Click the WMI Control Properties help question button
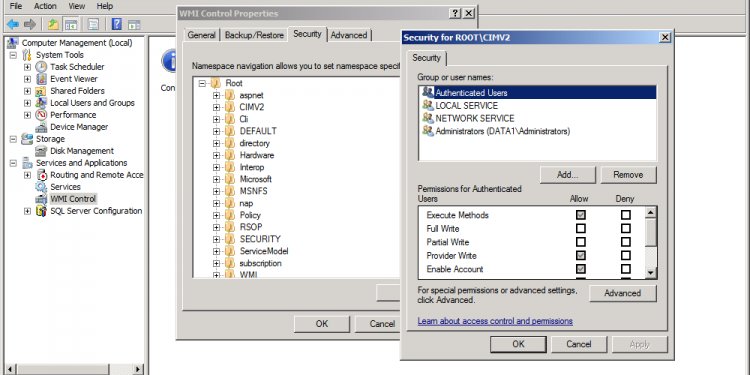 (x=455, y=14)
